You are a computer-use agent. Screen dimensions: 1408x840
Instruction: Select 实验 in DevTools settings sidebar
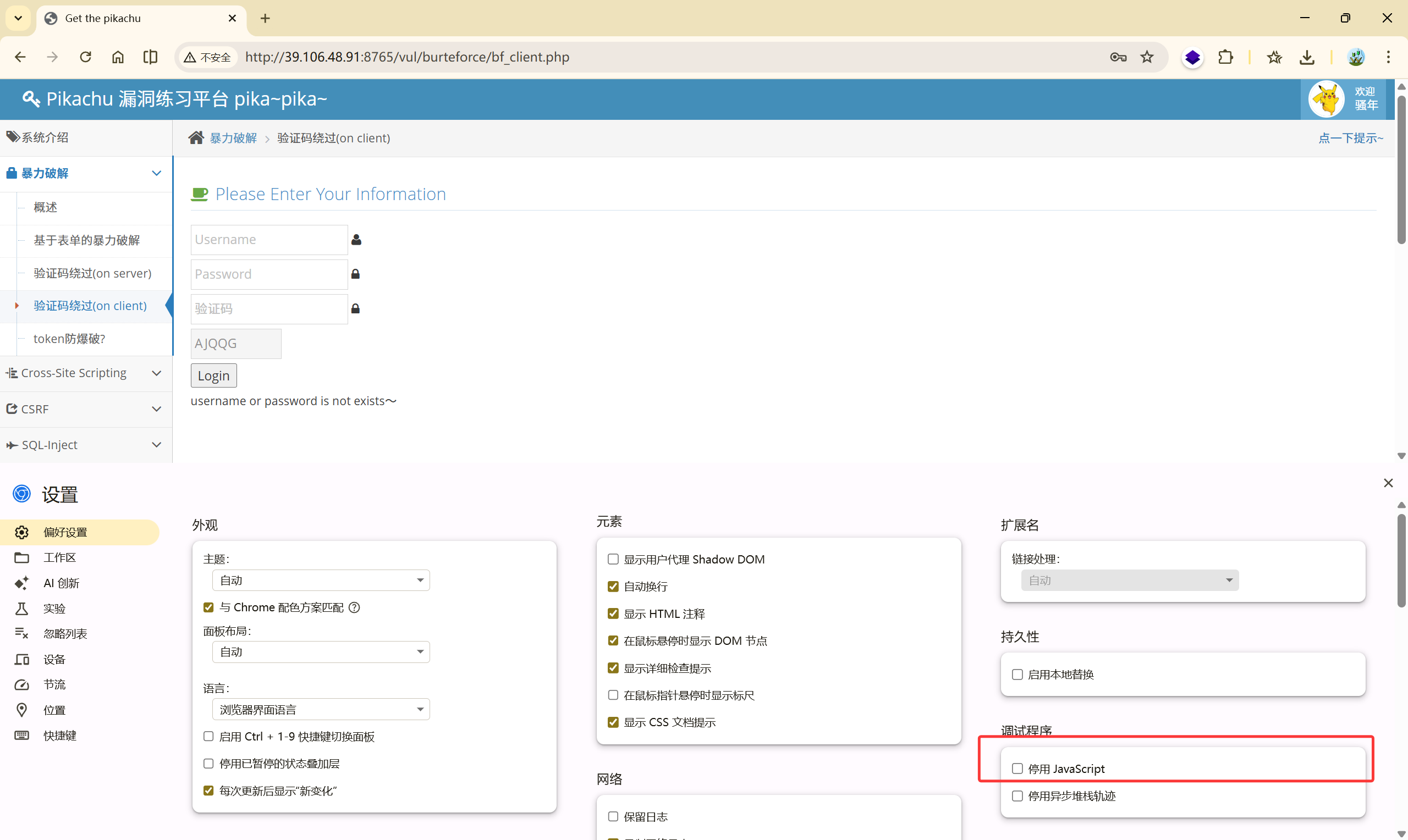[x=54, y=609]
